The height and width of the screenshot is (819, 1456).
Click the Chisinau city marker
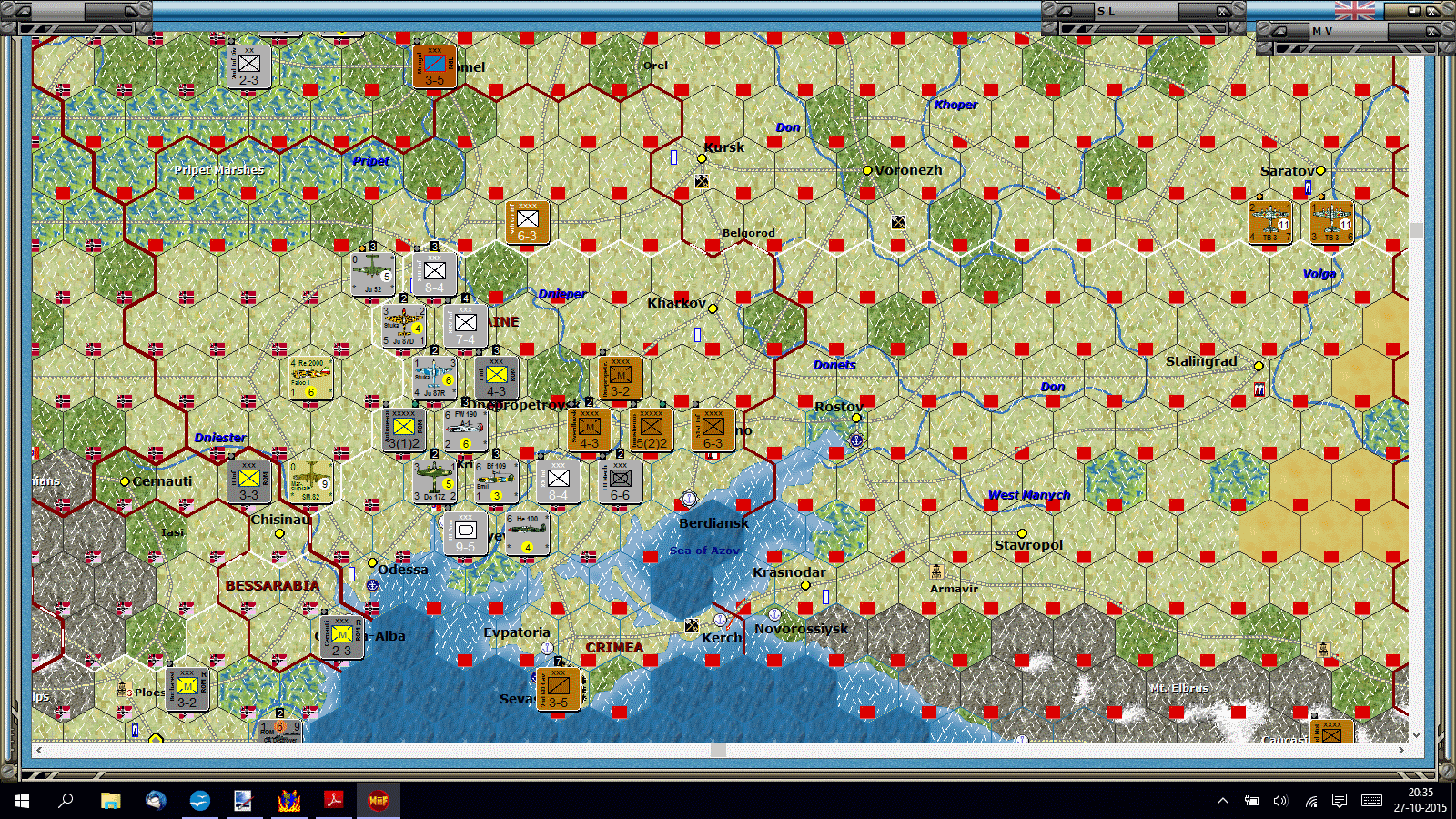click(279, 533)
